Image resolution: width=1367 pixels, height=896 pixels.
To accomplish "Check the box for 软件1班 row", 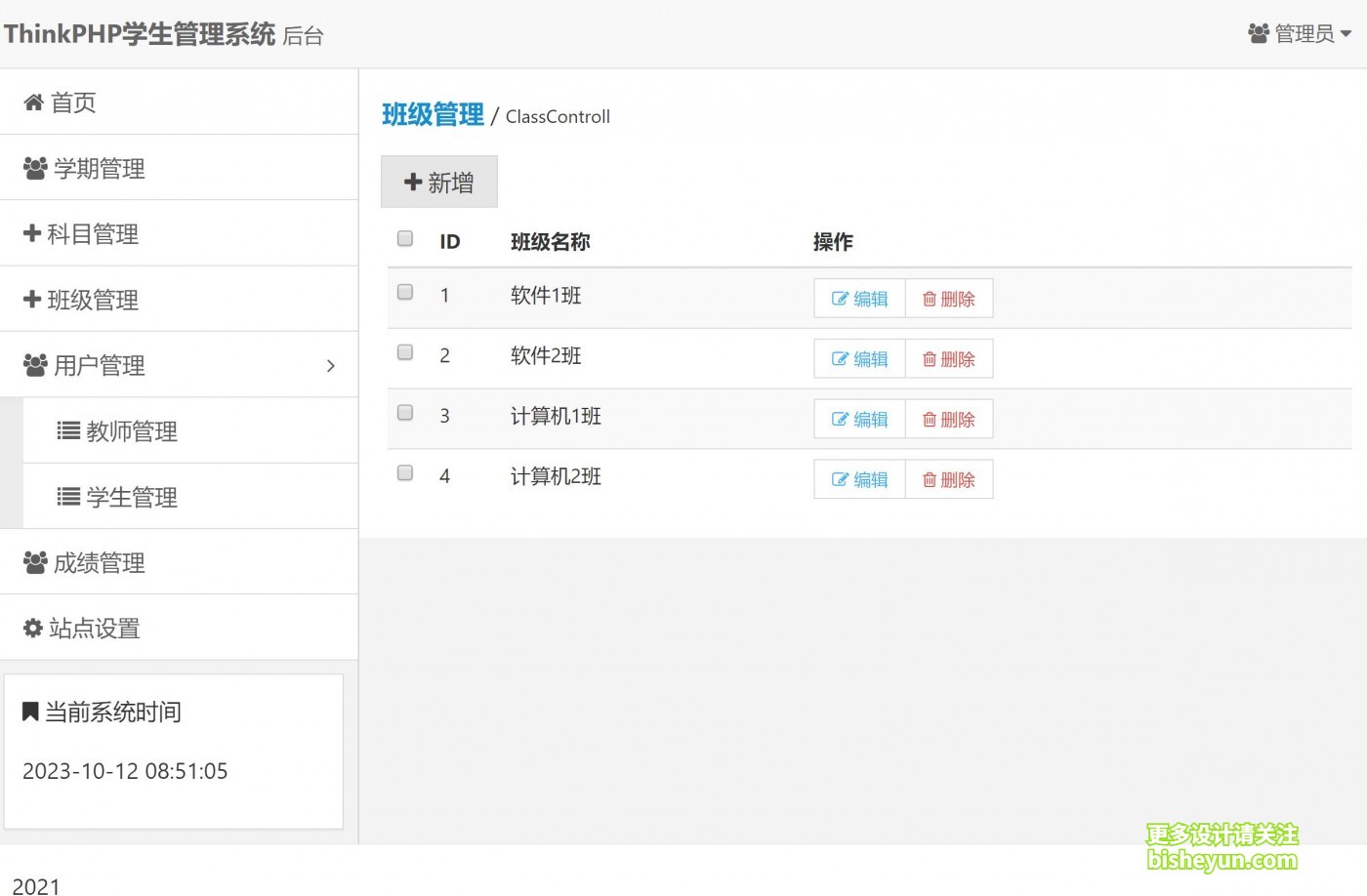I will [405, 293].
